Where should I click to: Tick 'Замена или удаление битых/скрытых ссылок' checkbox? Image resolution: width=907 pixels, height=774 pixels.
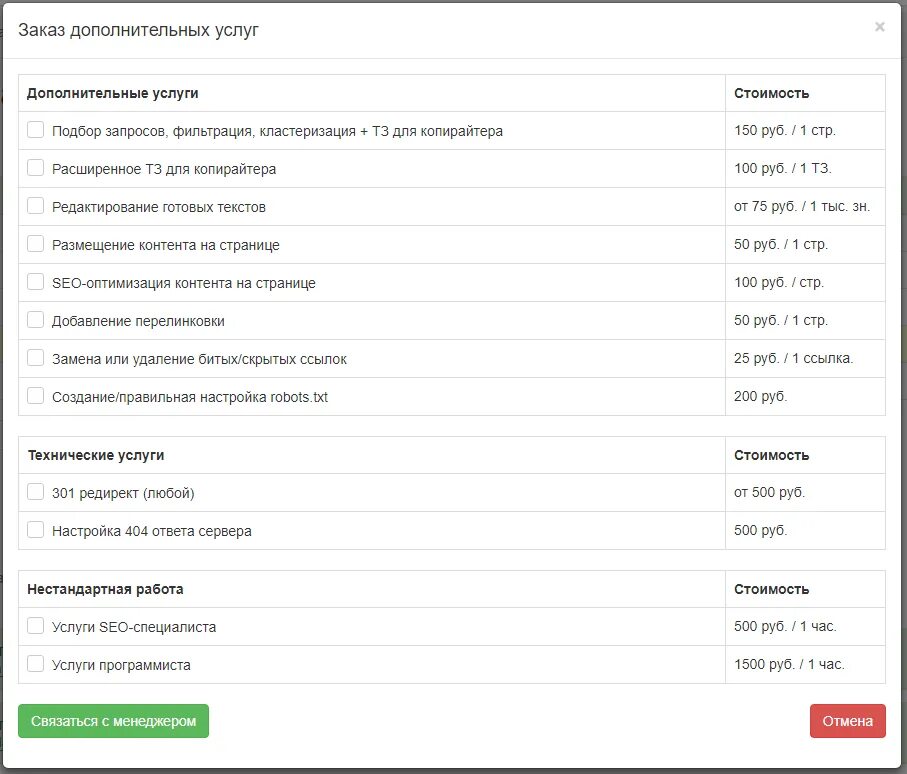pyautogui.click(x=35, y=358)
